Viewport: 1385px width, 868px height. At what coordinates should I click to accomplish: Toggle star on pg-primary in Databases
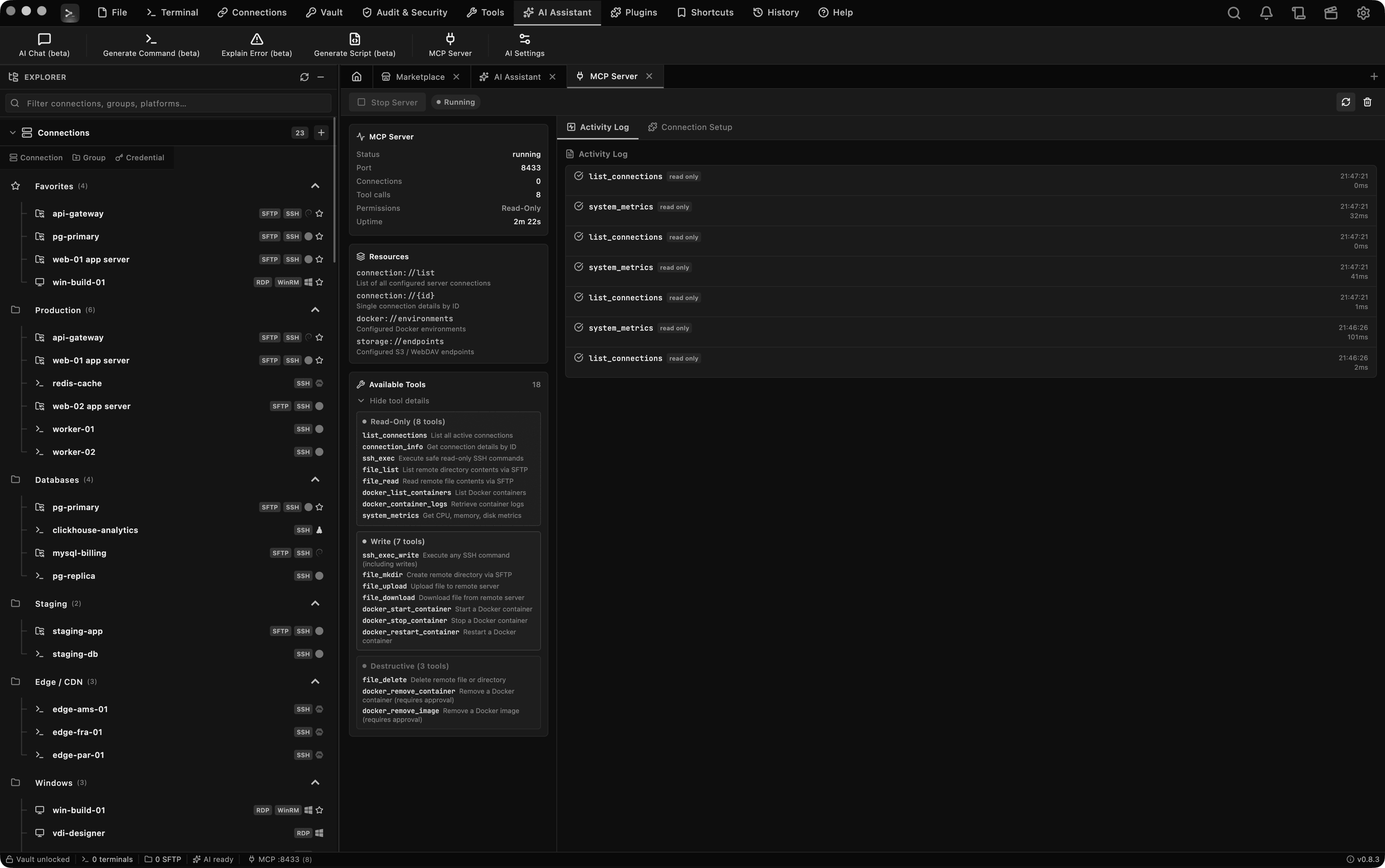pyautogui.click(x=319, y=507)
